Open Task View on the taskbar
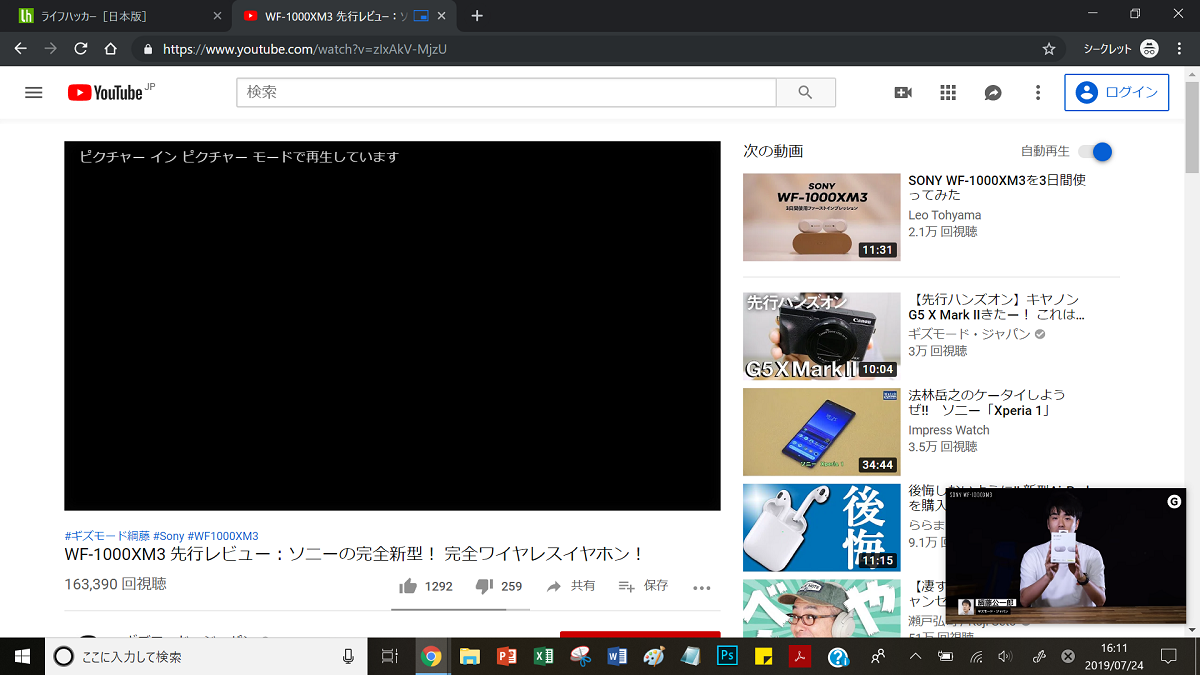 (x=390, y=656)
